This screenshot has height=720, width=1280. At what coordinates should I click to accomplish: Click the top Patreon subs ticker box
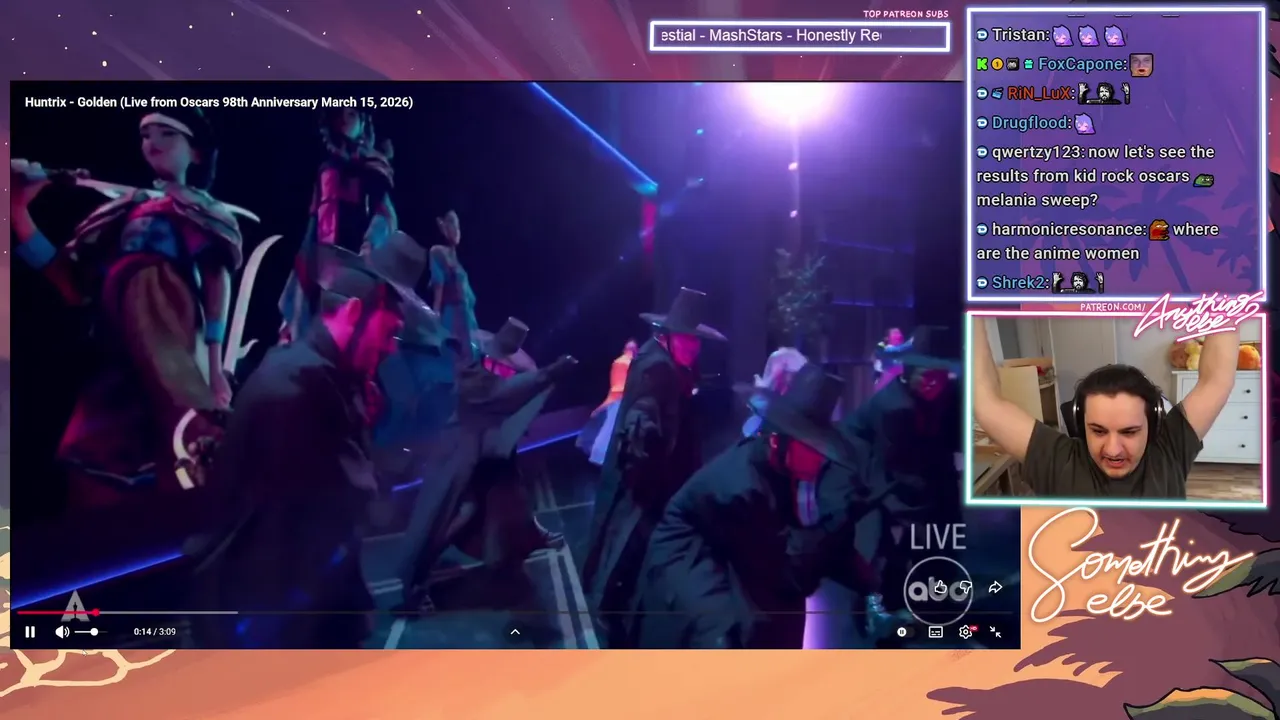coord(799,36)
